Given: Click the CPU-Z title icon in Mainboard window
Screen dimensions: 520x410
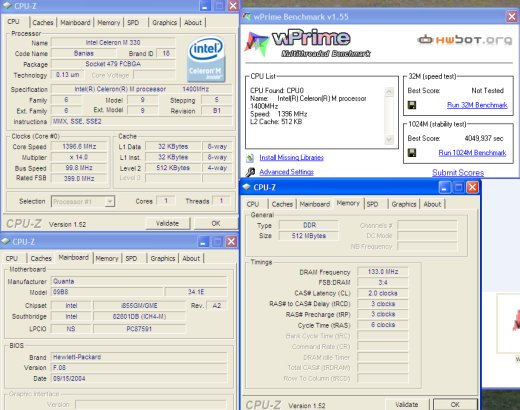Looking at the screenshot, I should 6,242.
